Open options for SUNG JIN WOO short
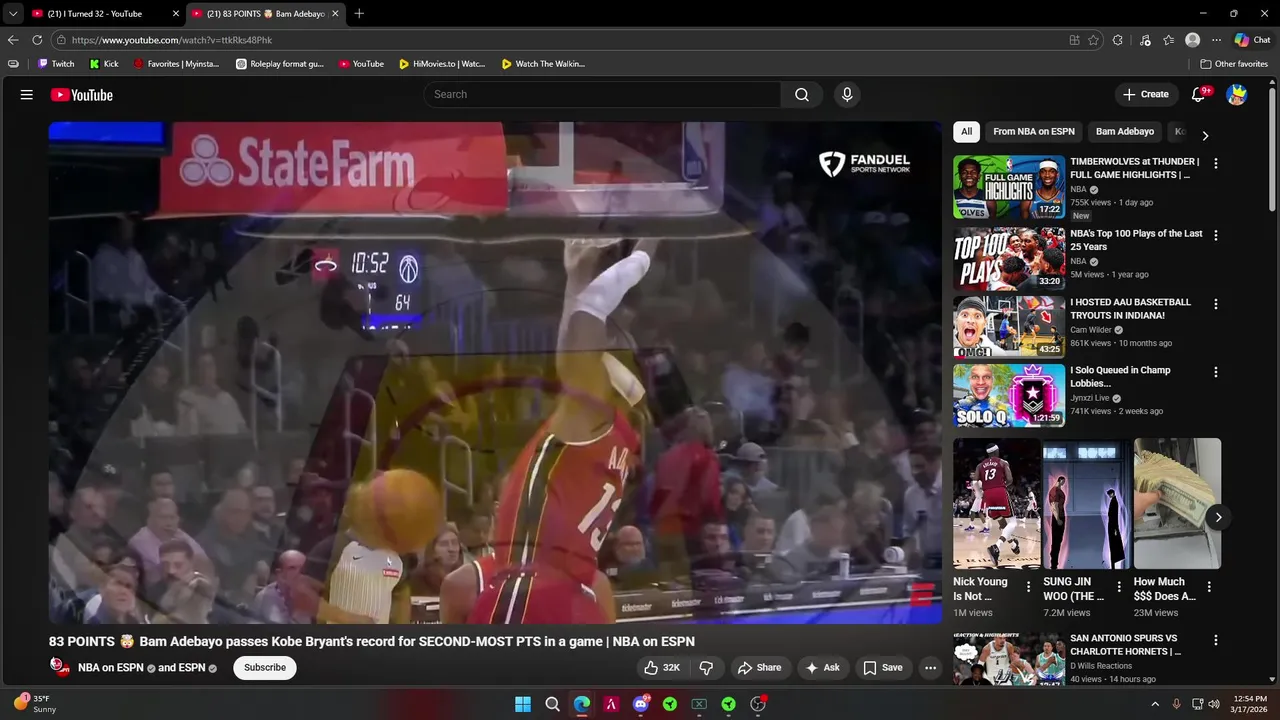The image size is (1280, 720). (1119, 587)
